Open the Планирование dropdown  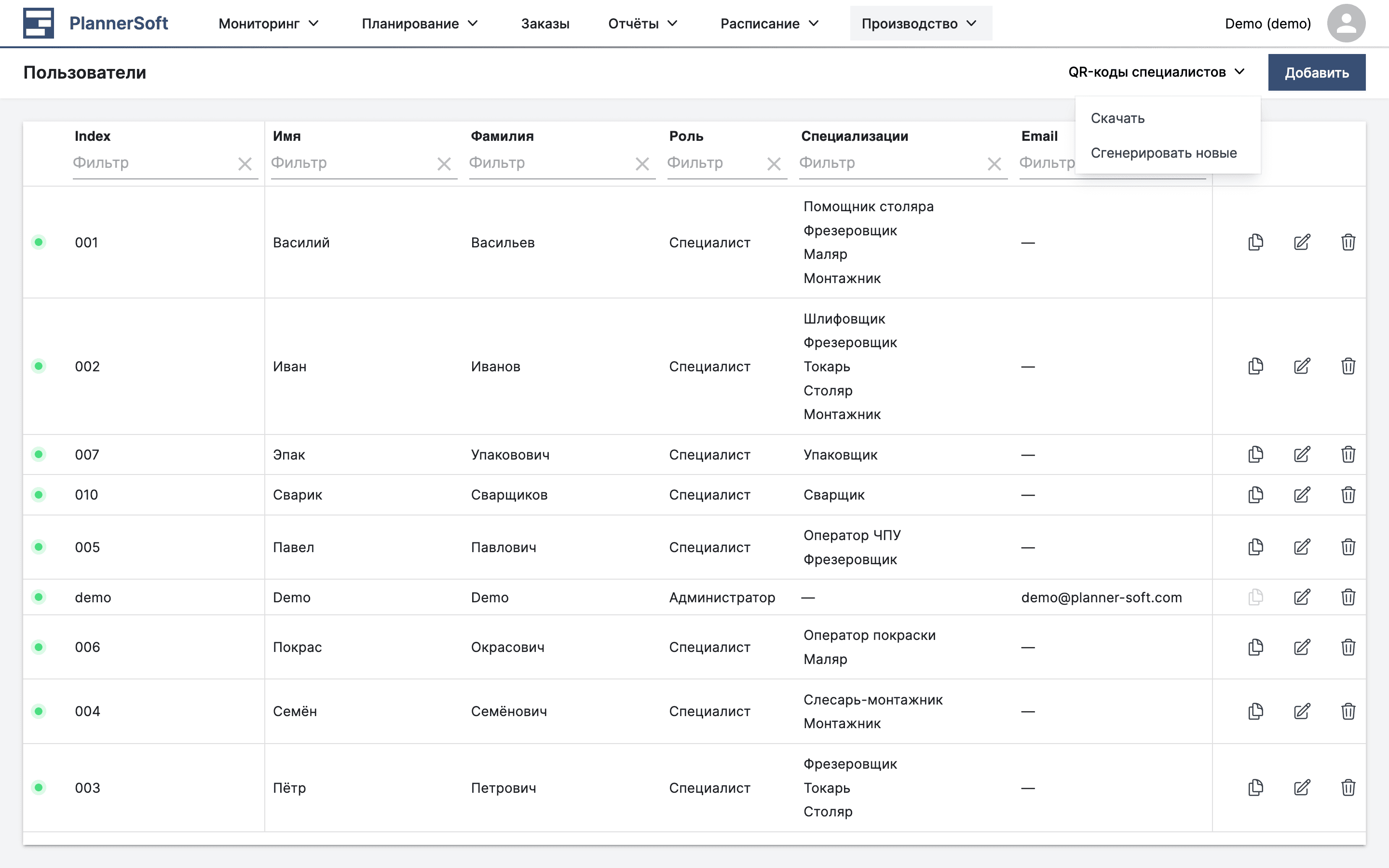click(420, 24)
